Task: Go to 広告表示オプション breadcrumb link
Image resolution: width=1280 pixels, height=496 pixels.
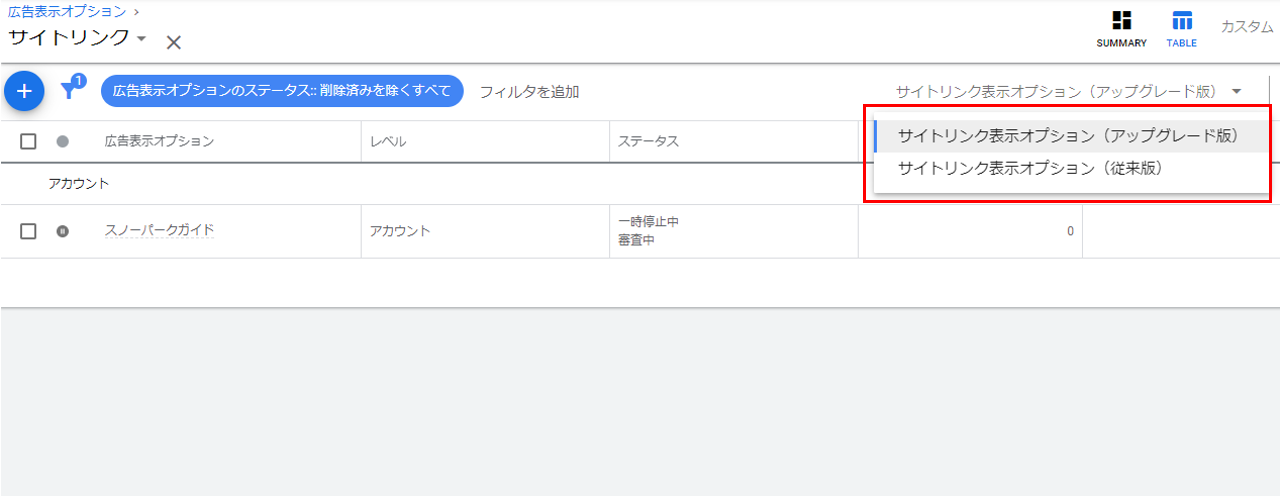Action: (67, 12)
